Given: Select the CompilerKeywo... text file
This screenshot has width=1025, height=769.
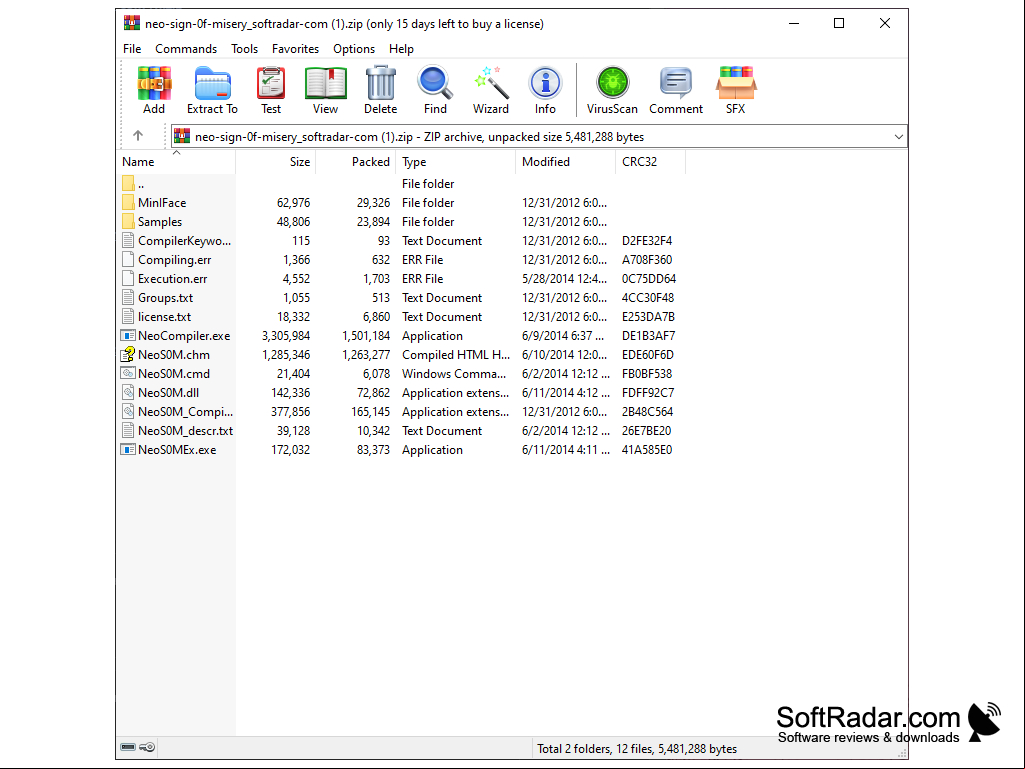Looking at the screenshot, I should (x=184, y=241).
